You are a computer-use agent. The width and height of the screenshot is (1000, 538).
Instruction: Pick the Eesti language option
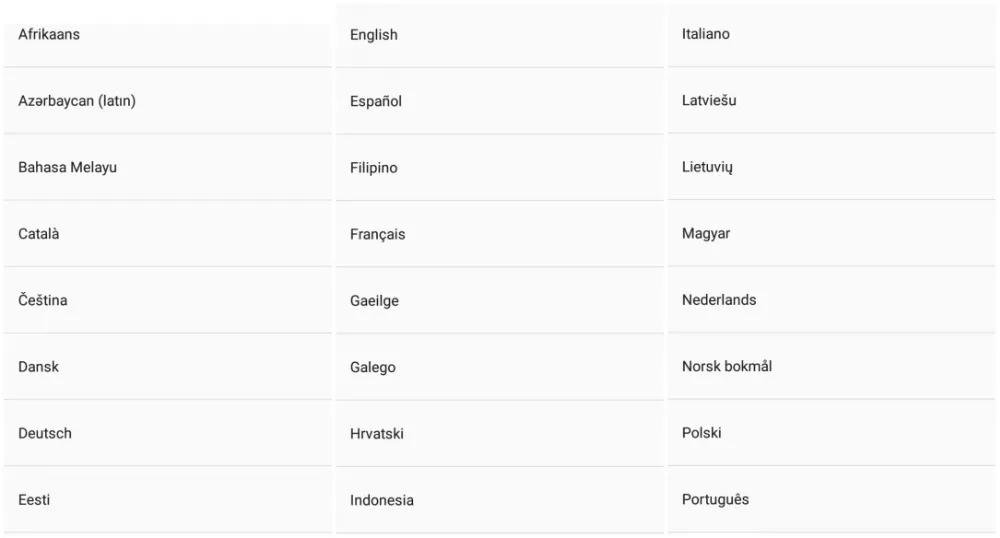pyautogui.click(x=34, y=500)
